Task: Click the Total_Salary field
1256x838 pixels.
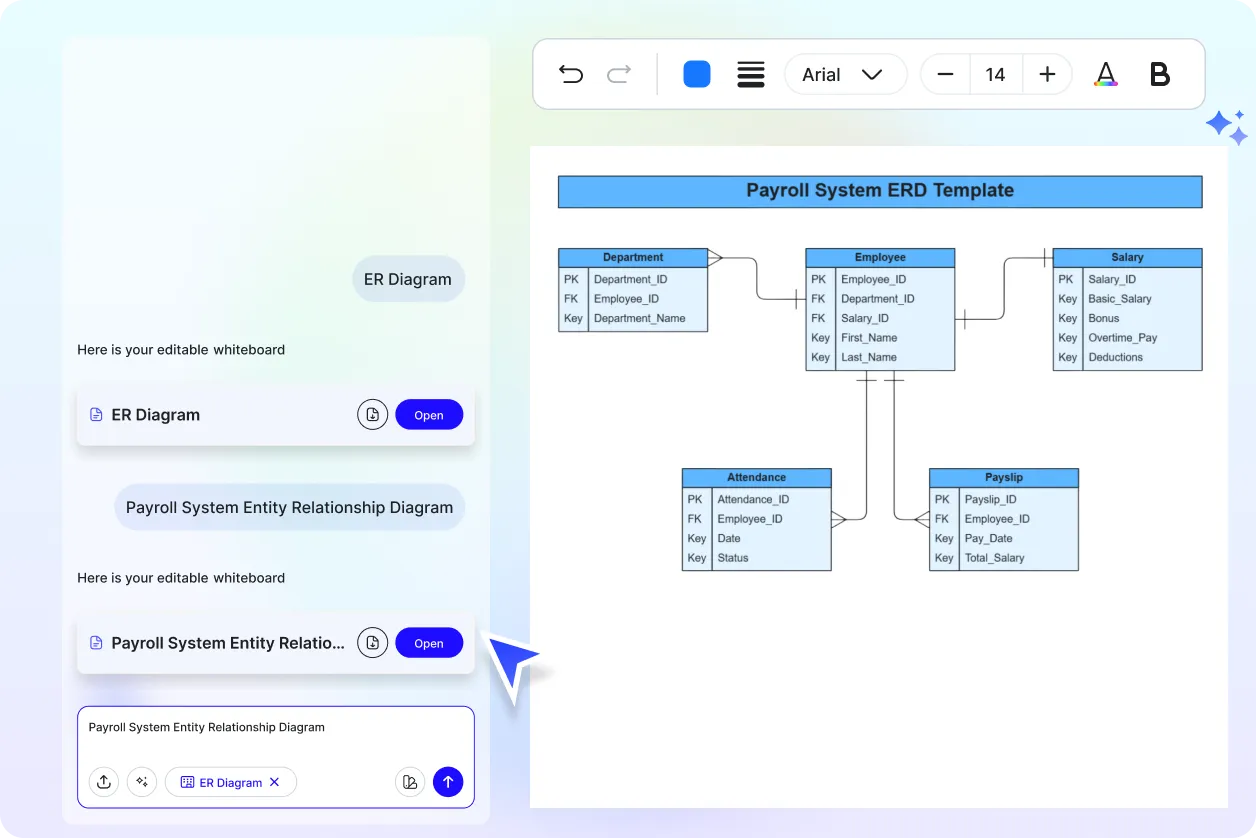Action: point(994,558)
